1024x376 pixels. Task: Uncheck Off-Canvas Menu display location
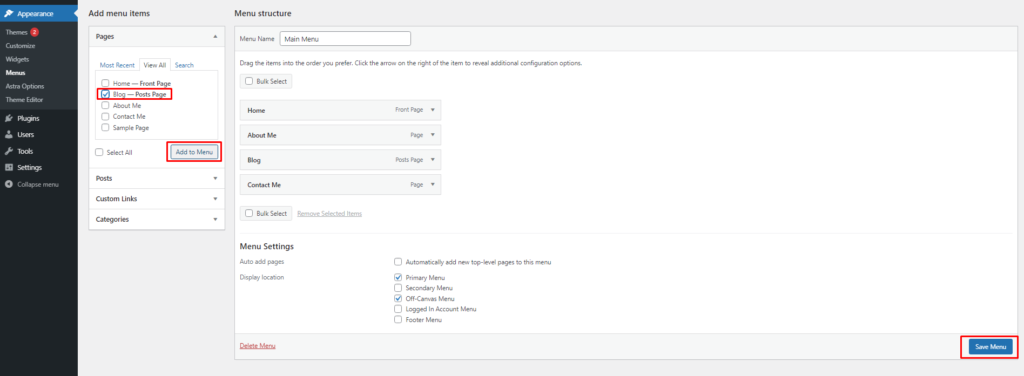coord(398,299)
